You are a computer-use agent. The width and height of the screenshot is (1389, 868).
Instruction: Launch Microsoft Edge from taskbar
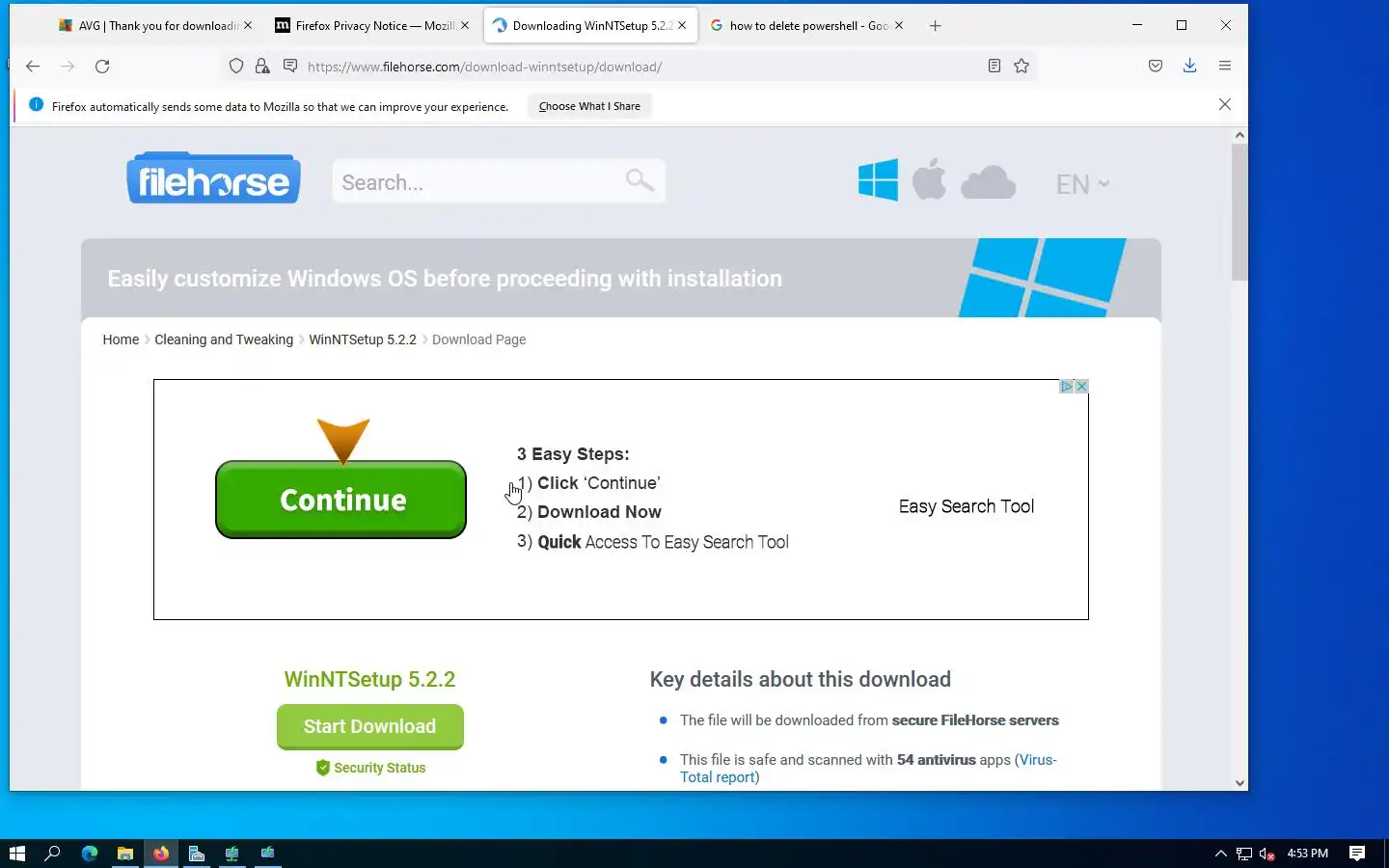tap(90, 854)
